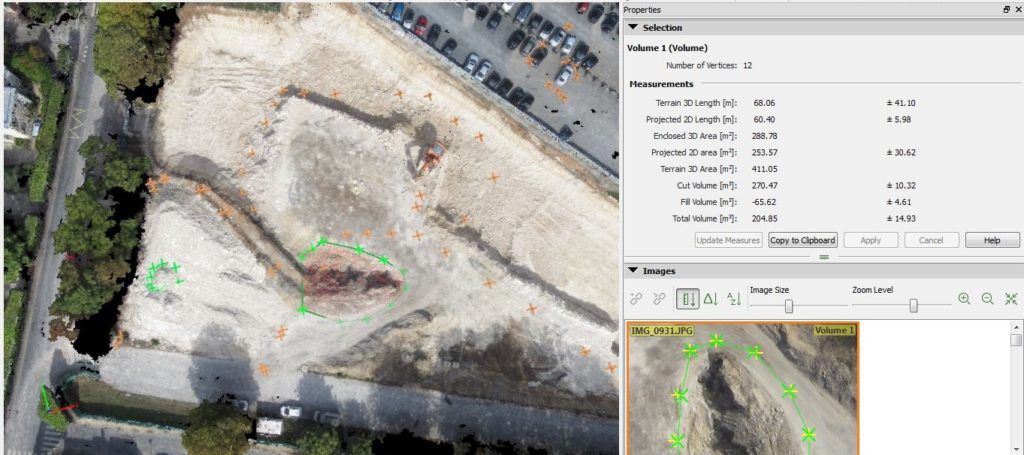The width and height of the screenshot is (1024, 455).
Task: Click the Image Size slider handle
Action: point(789,306)
